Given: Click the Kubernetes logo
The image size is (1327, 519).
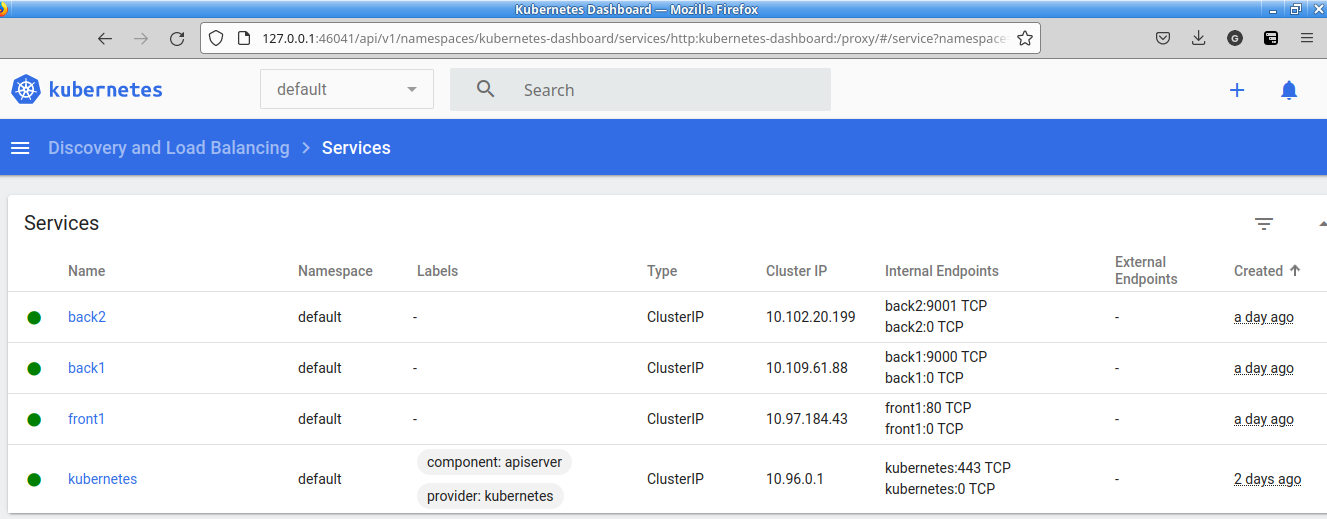Looking at the screenshot, I should pos(87,89).
